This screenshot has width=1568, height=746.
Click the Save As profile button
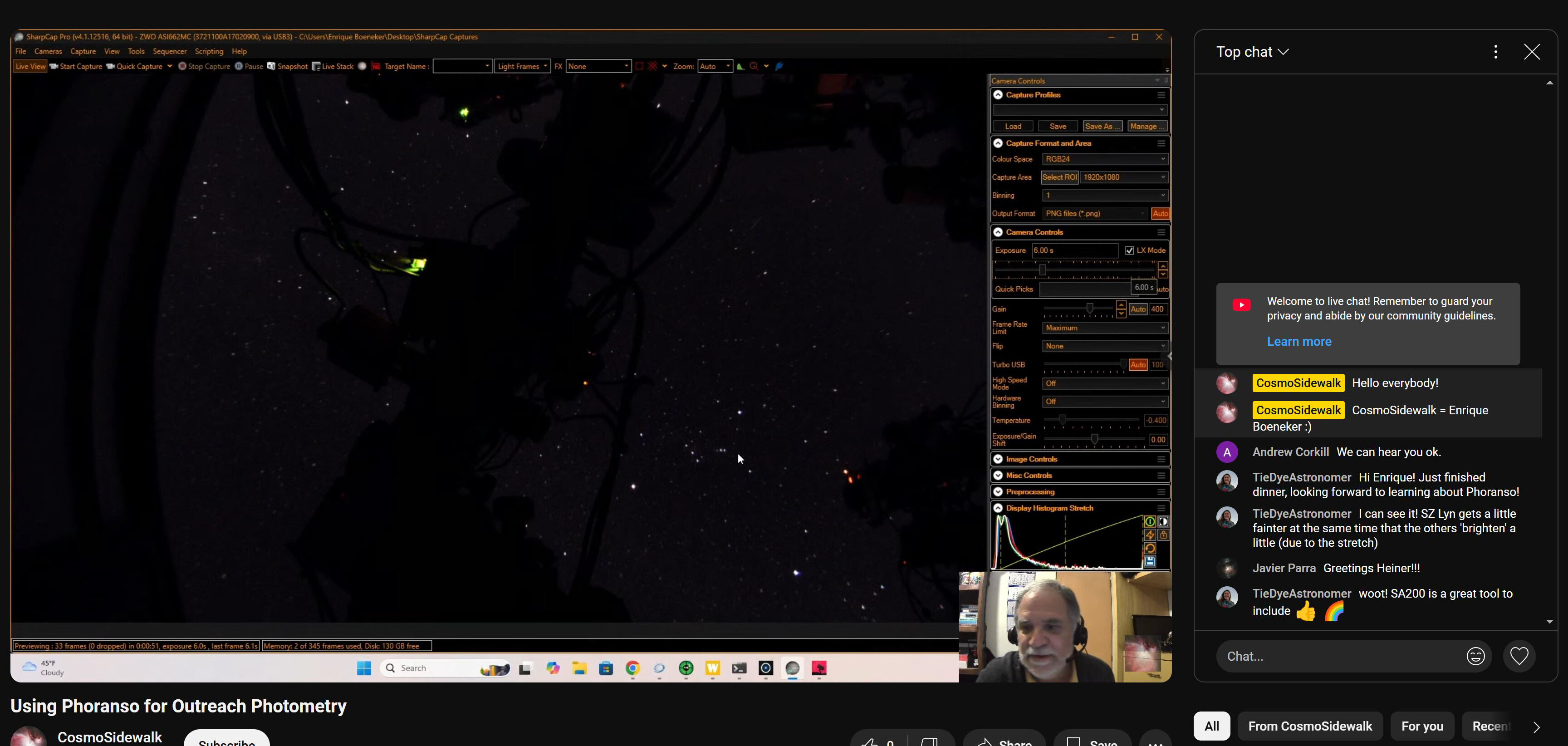click(1102, 126)
